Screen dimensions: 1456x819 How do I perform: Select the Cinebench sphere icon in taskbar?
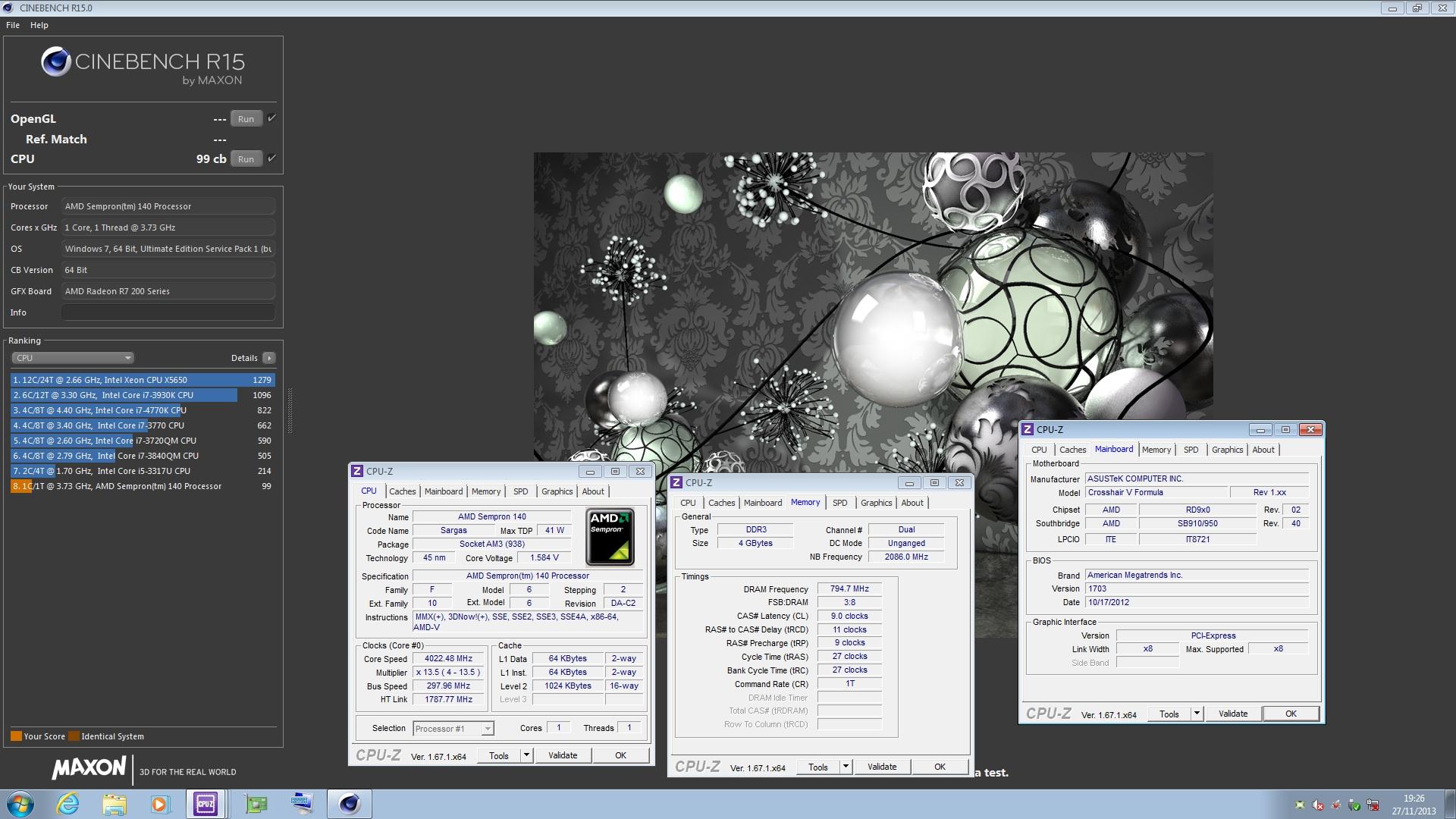(350, 804)
